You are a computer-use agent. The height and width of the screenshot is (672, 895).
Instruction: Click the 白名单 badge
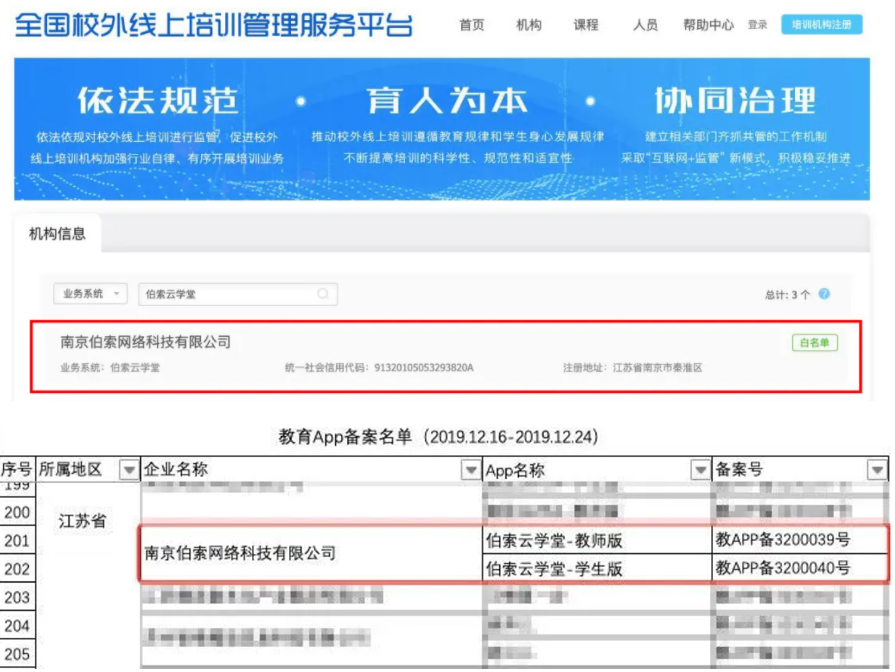[x=815, y=343]
